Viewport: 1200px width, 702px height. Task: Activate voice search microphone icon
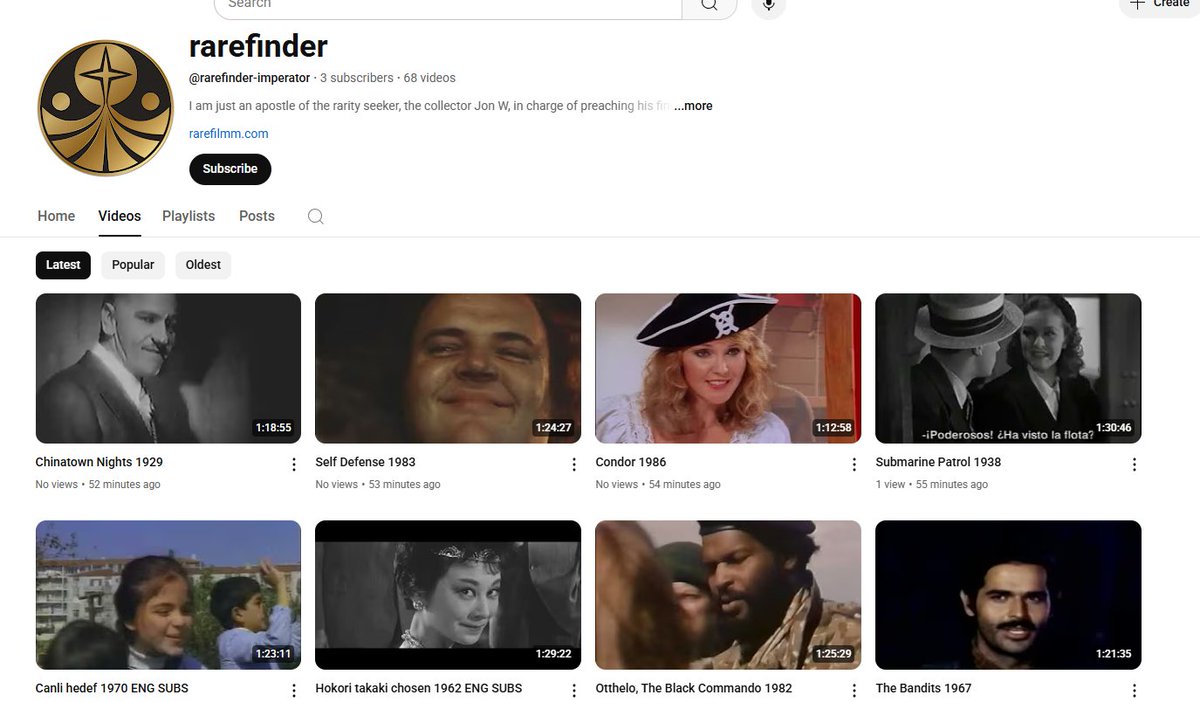click(768, 5)
